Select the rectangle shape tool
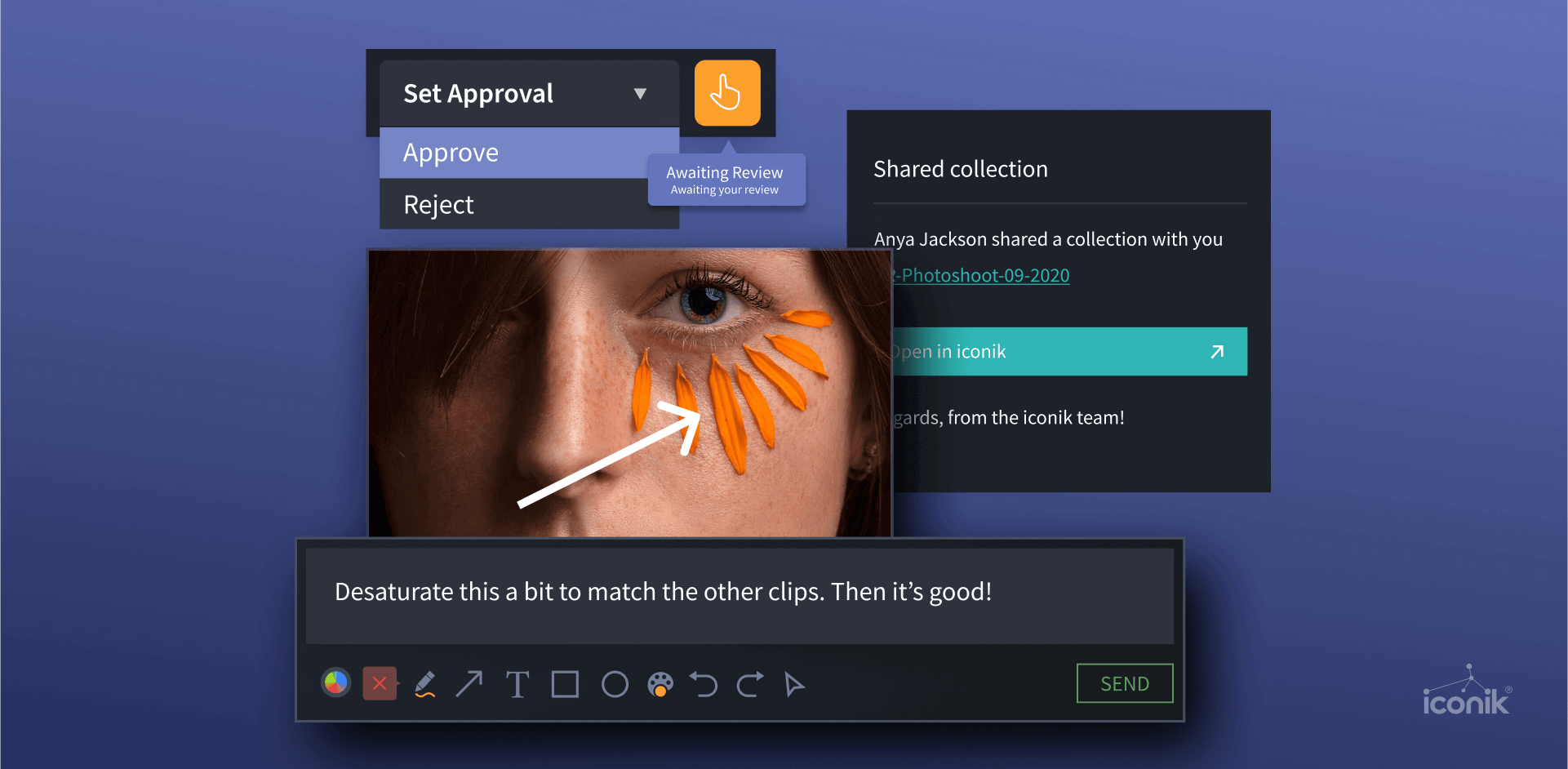The width and height of the screenshot is (1568, 769). [565, 684]
